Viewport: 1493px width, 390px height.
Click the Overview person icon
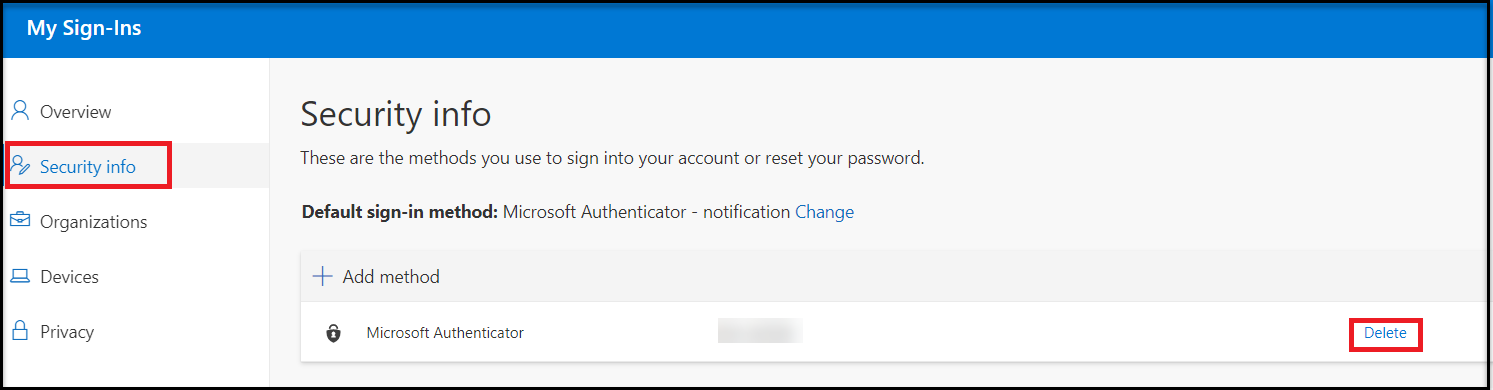click(20, 111)
